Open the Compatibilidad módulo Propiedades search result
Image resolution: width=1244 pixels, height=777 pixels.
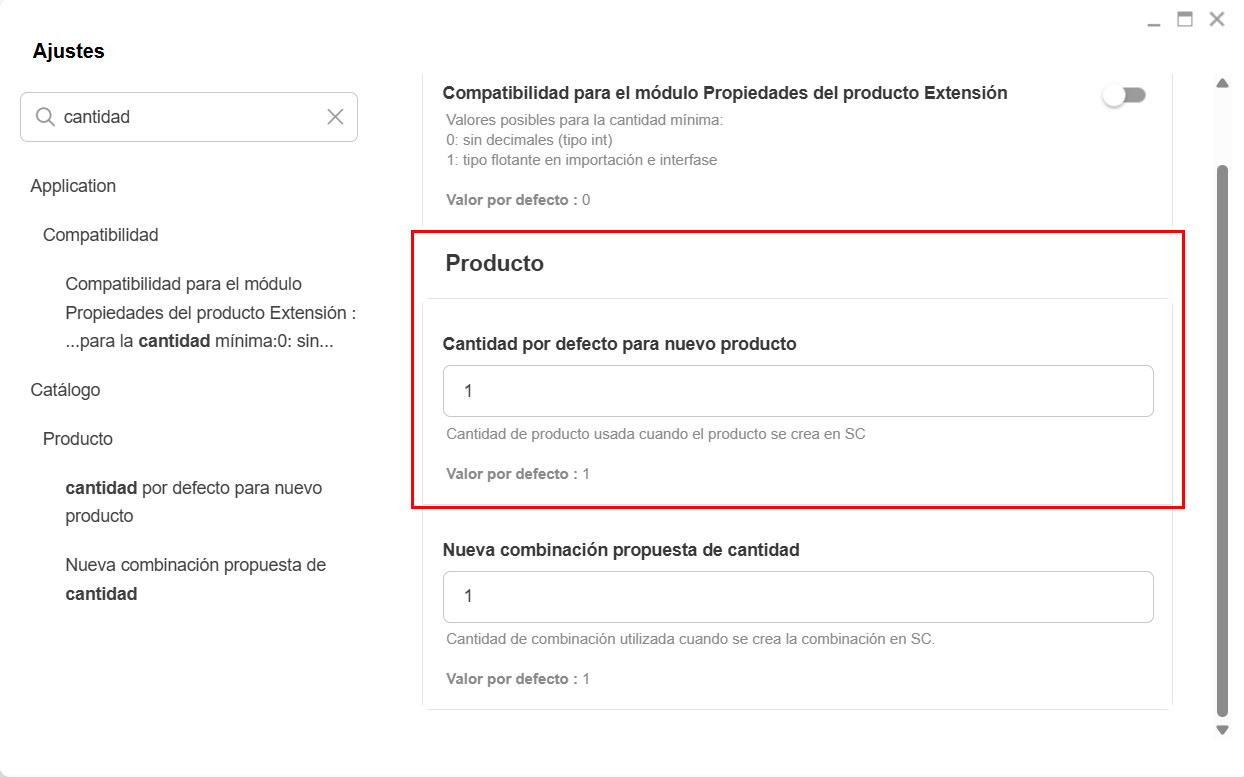[211, 313]
